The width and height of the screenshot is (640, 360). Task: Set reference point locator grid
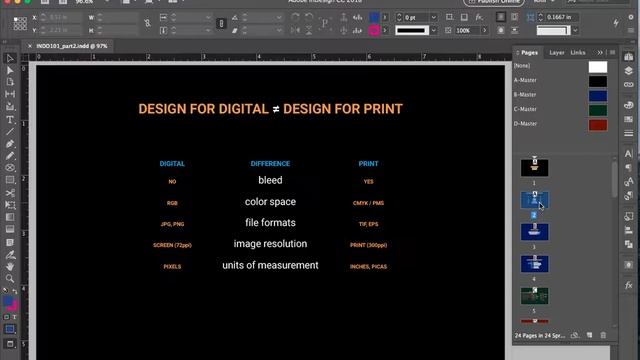point(20,24)
